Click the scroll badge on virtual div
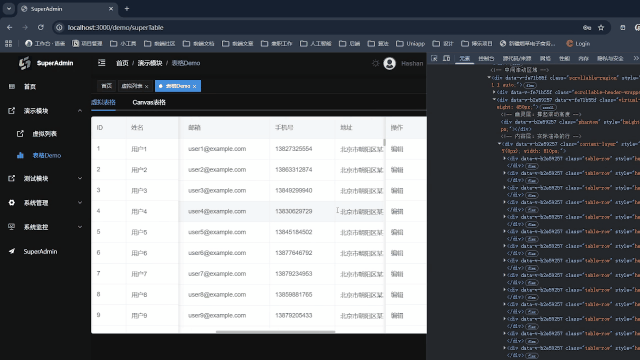Image resolution: width=640 pixels, height=360 pixels. tap(548, 107)
